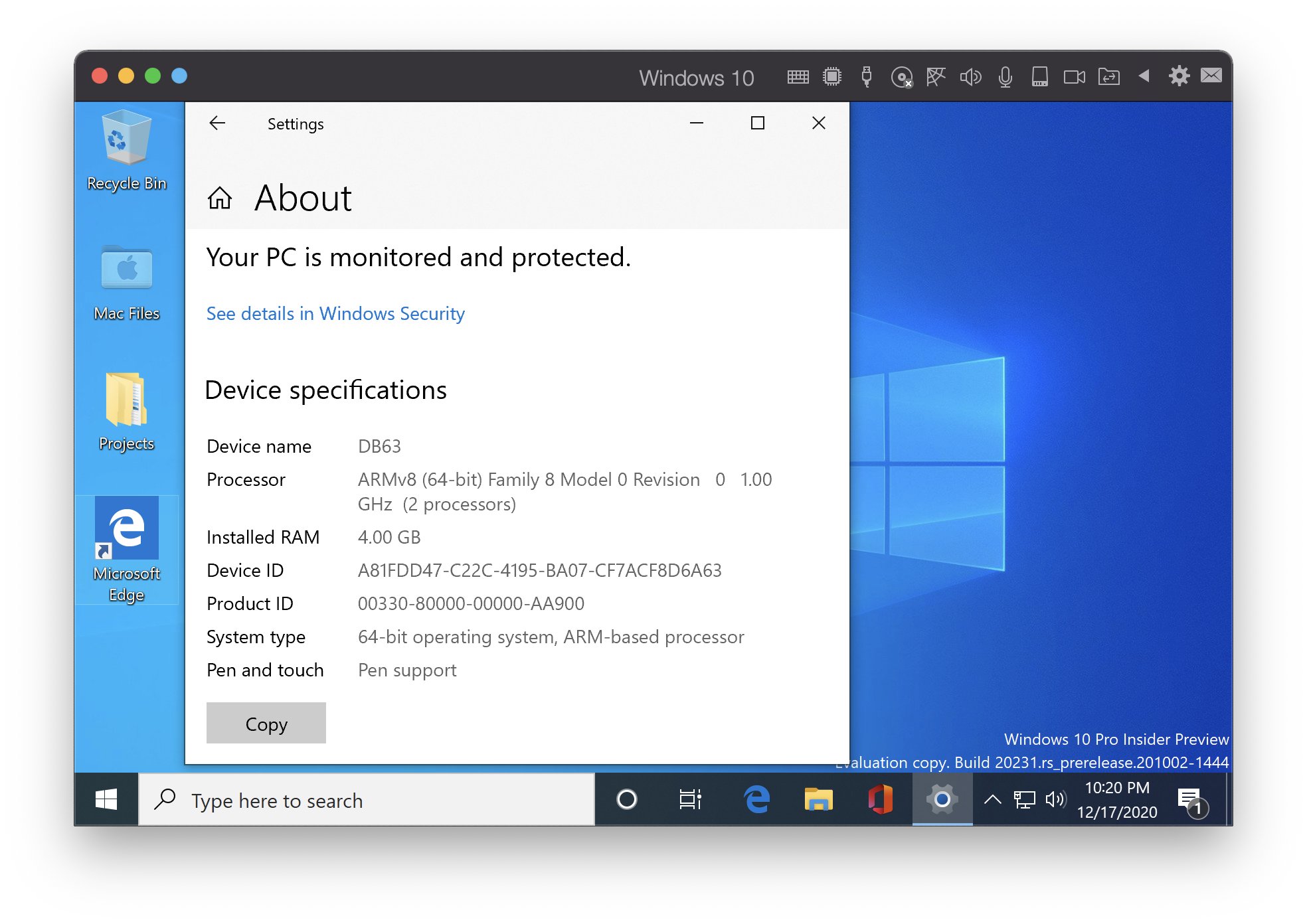
Task: Click the microphone icon in title bar
Action: tap(1005, 78)
